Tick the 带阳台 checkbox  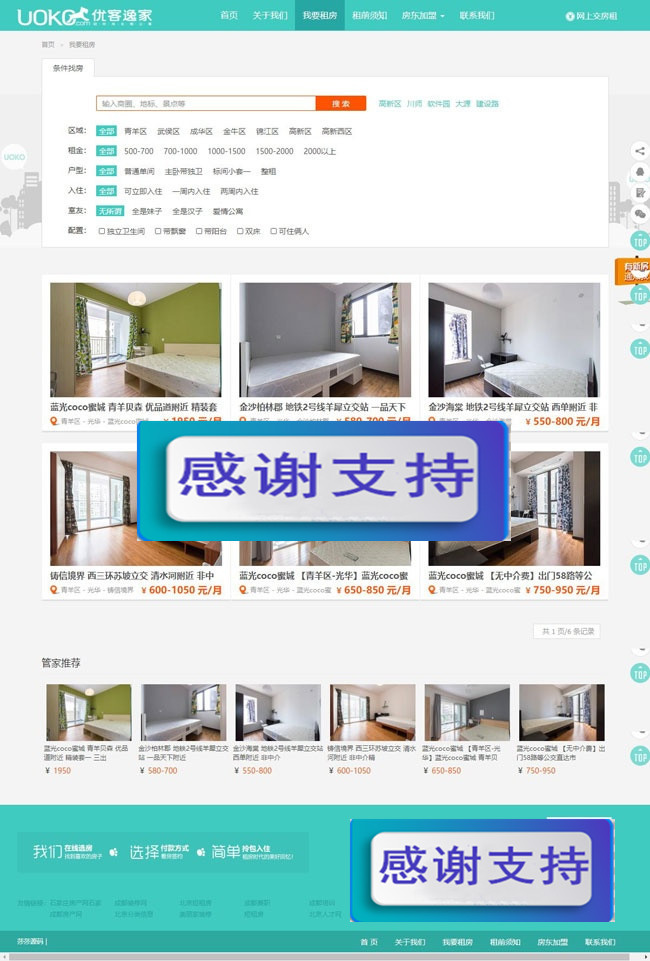197,231
